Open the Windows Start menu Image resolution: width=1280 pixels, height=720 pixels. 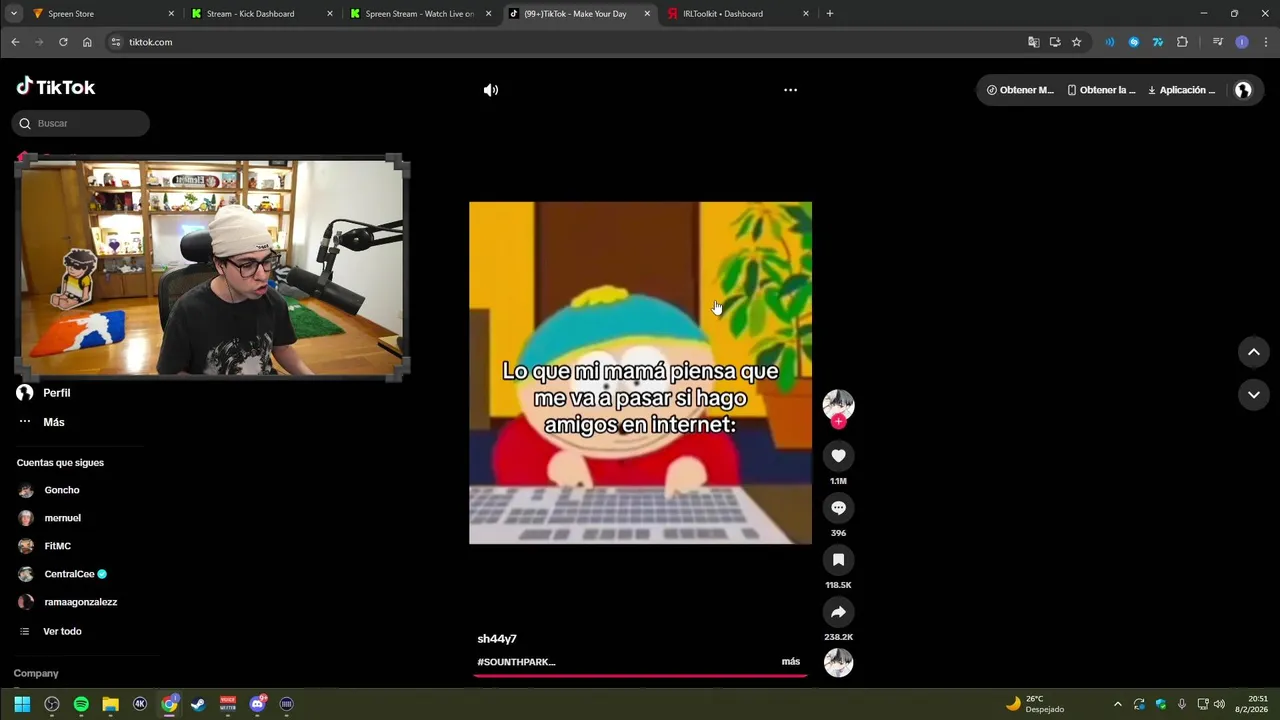22,704
